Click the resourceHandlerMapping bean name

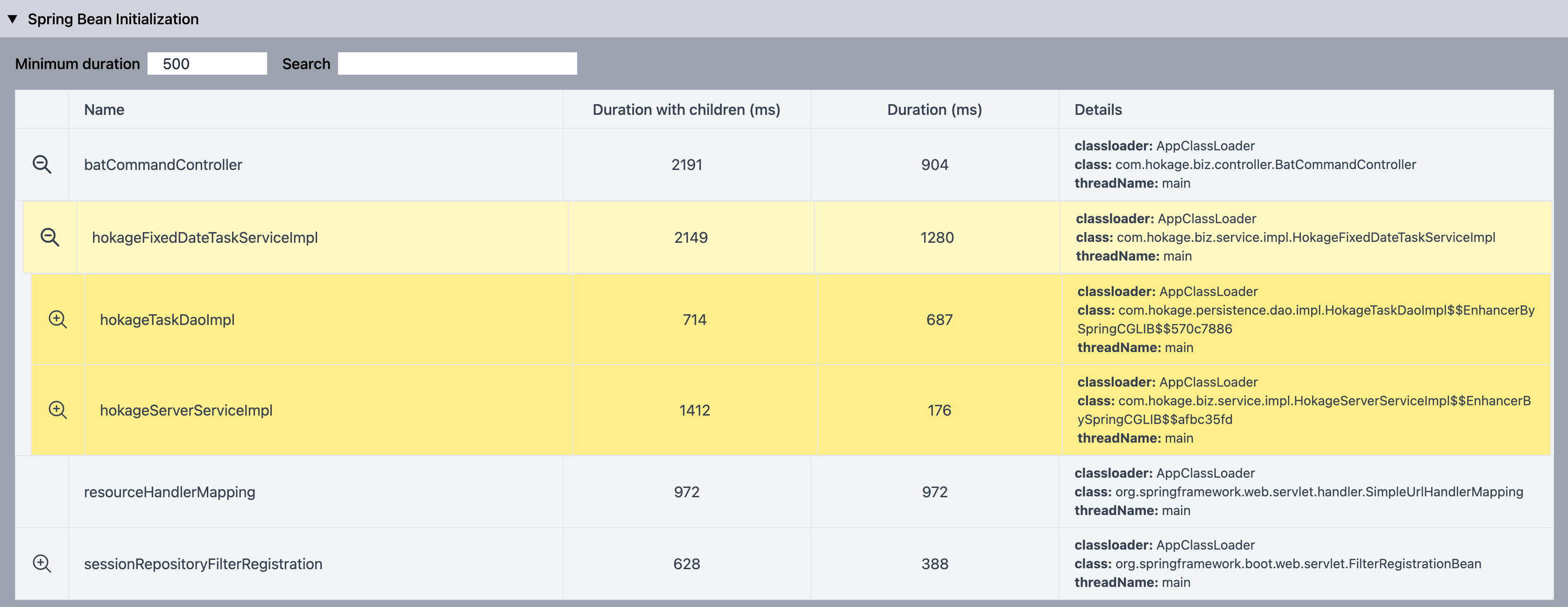click(169, 492)
